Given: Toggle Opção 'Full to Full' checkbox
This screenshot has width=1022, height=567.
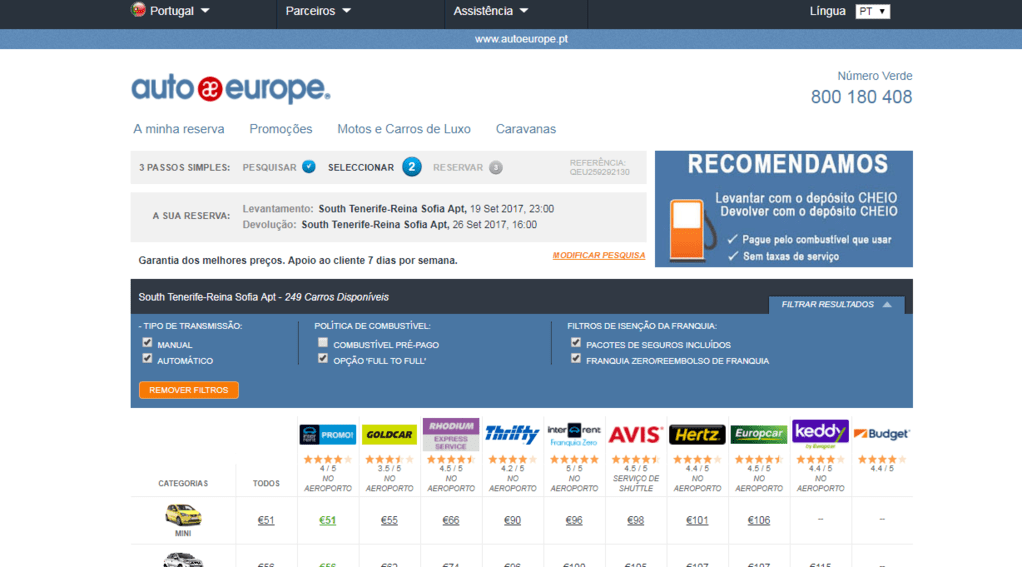Looking at the screenshot, I should click(323, 358).
